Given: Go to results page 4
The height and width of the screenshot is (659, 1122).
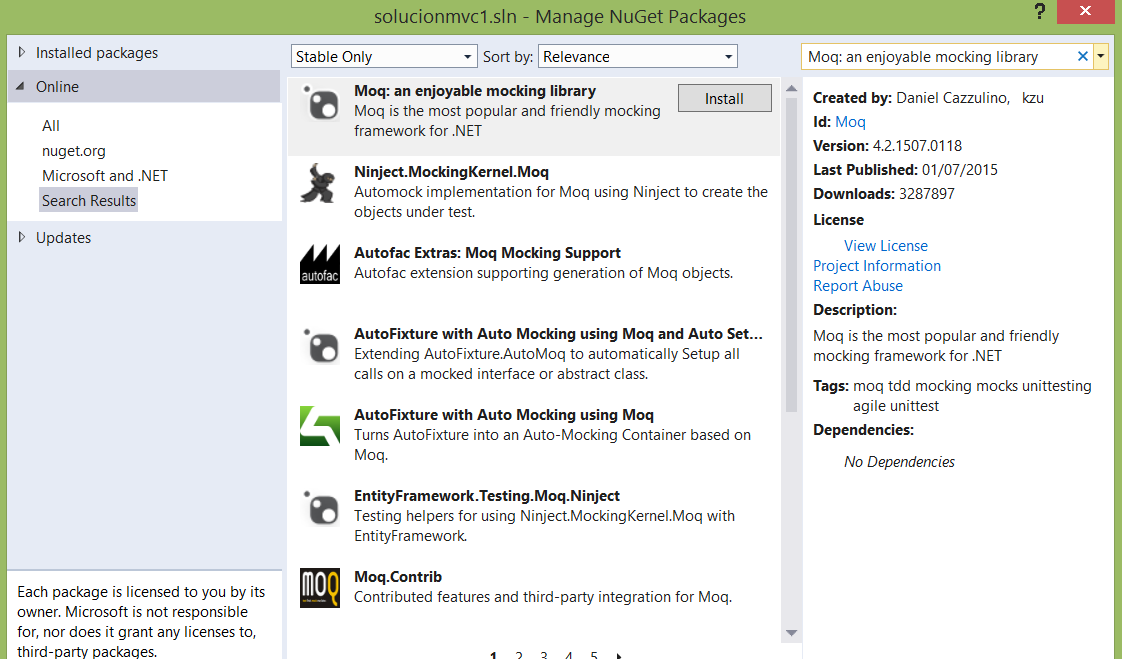Looking at the screenshot, I should coord(569,655).
